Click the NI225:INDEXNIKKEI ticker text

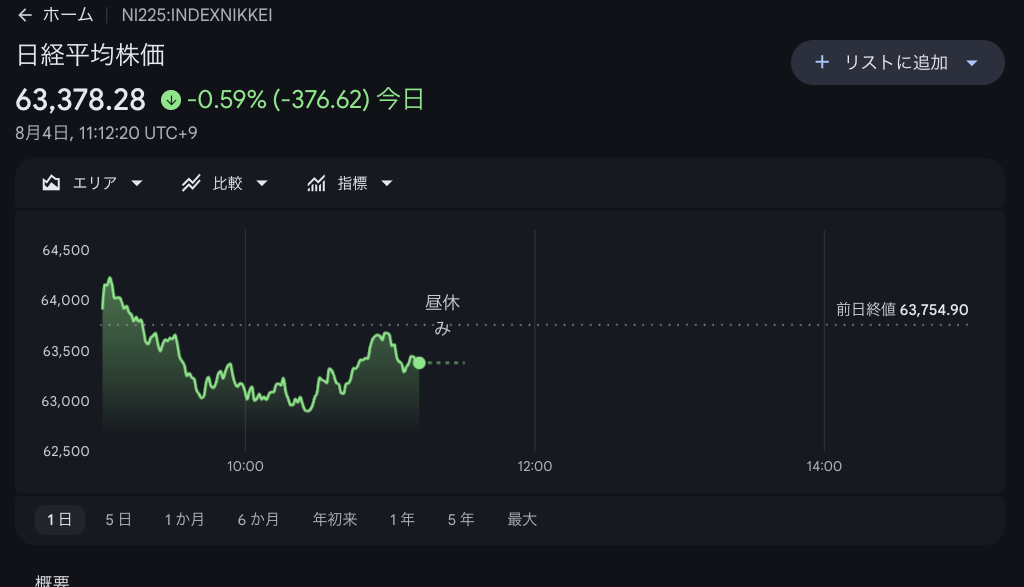point(197,15)
